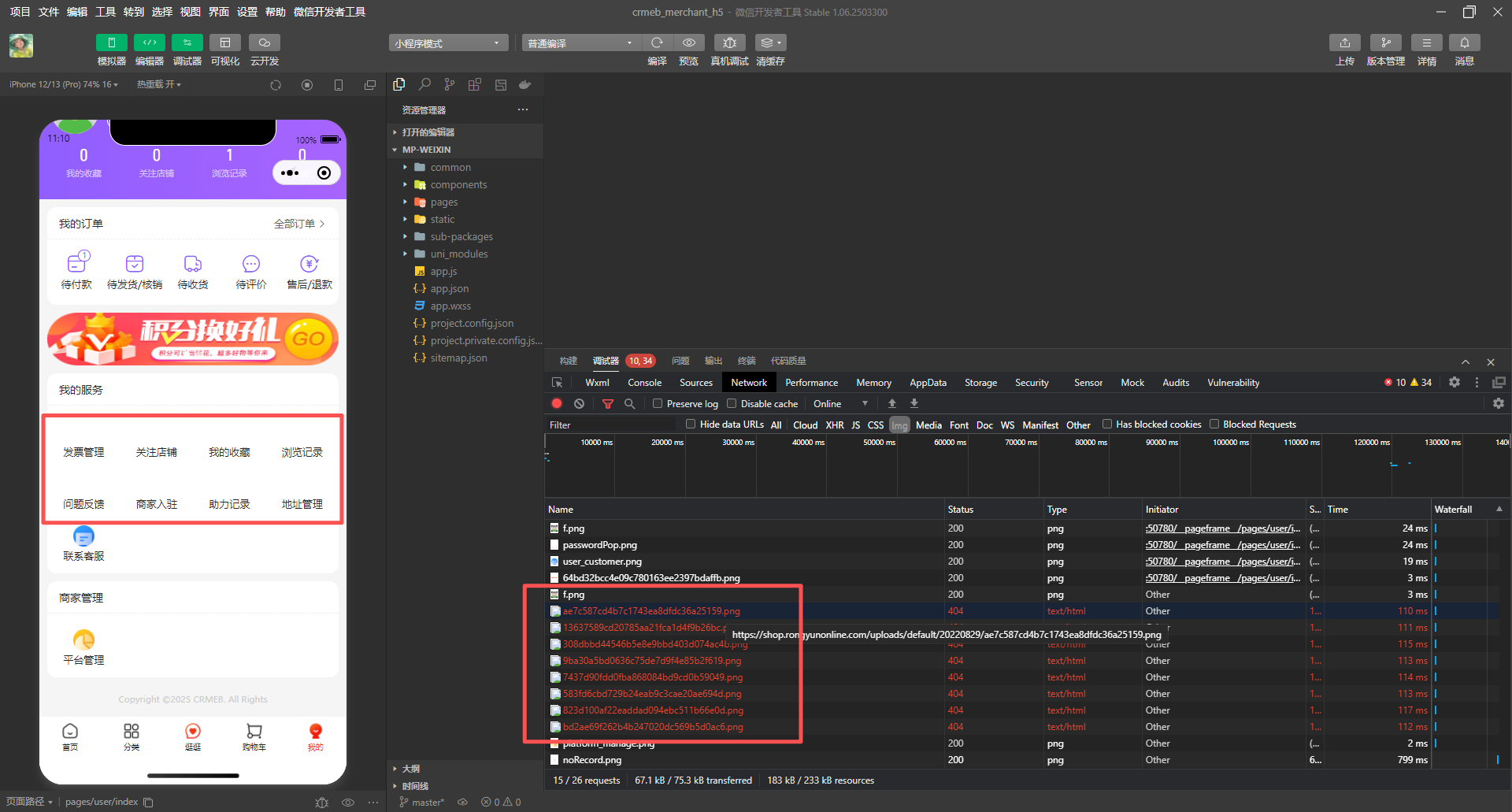
Task: Open the 普通编译 compile mode dropdown
Action: 580,43
